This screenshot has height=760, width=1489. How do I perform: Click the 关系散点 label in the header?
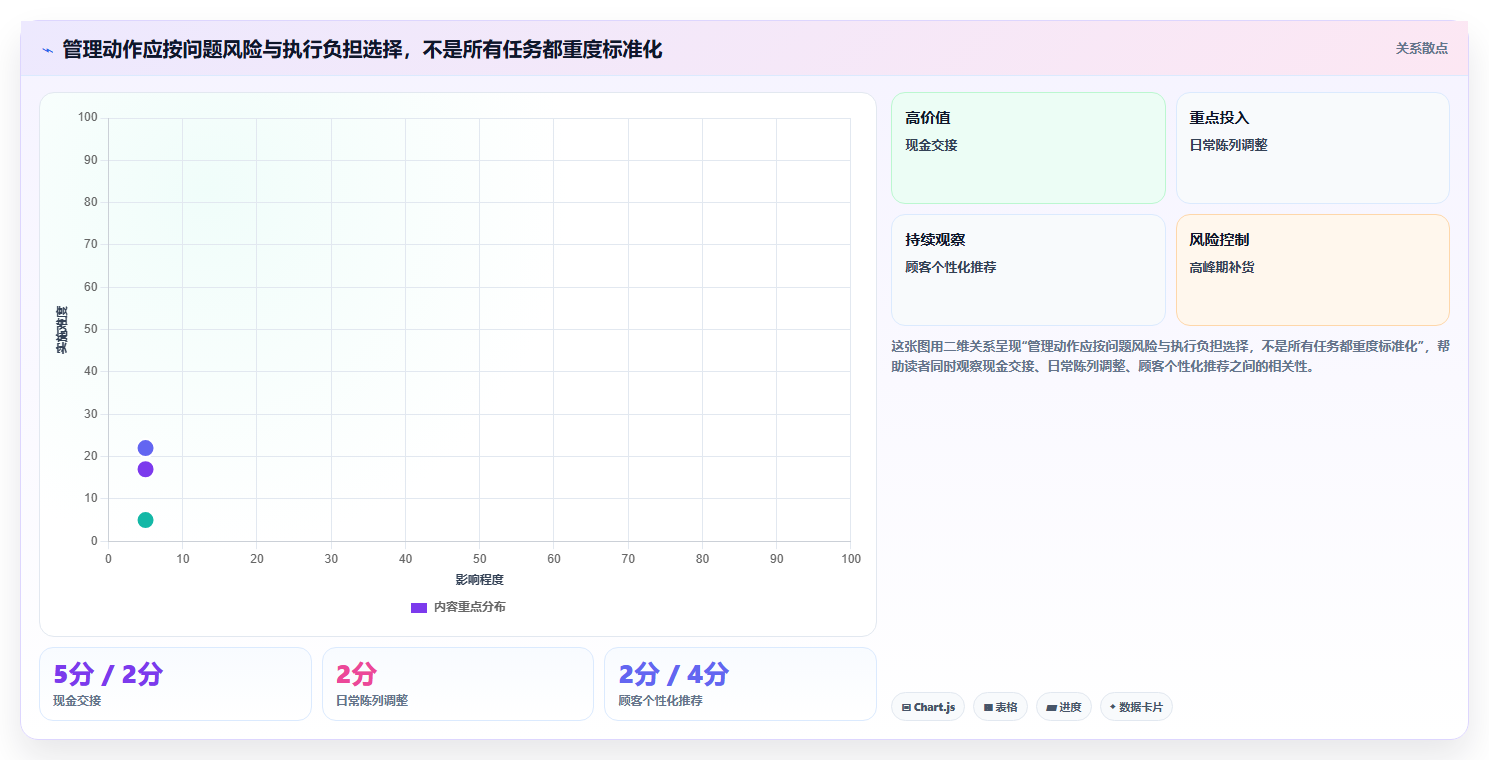pos(1421,48)
